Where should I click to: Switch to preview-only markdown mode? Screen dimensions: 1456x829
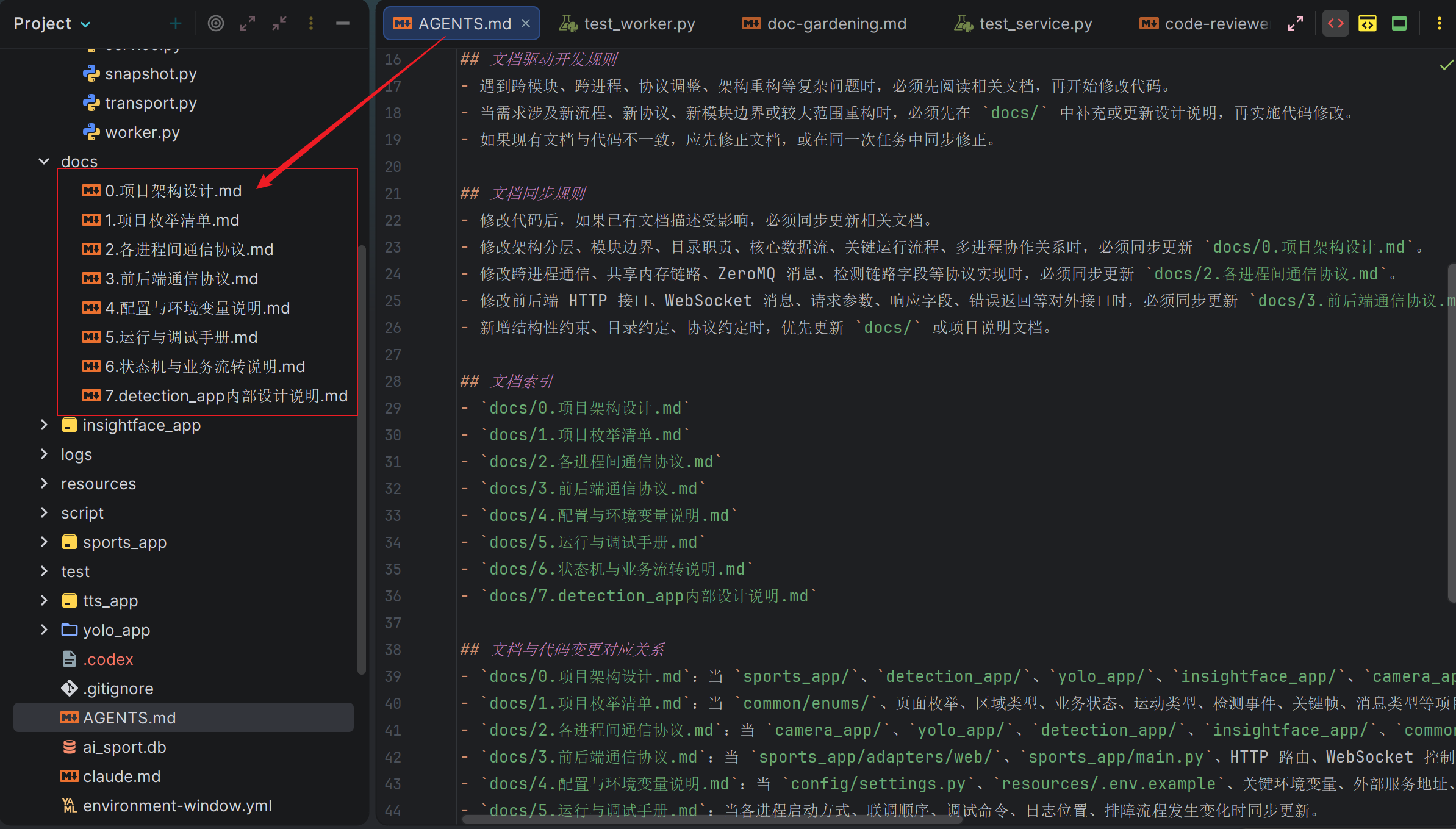[1399, 24]
